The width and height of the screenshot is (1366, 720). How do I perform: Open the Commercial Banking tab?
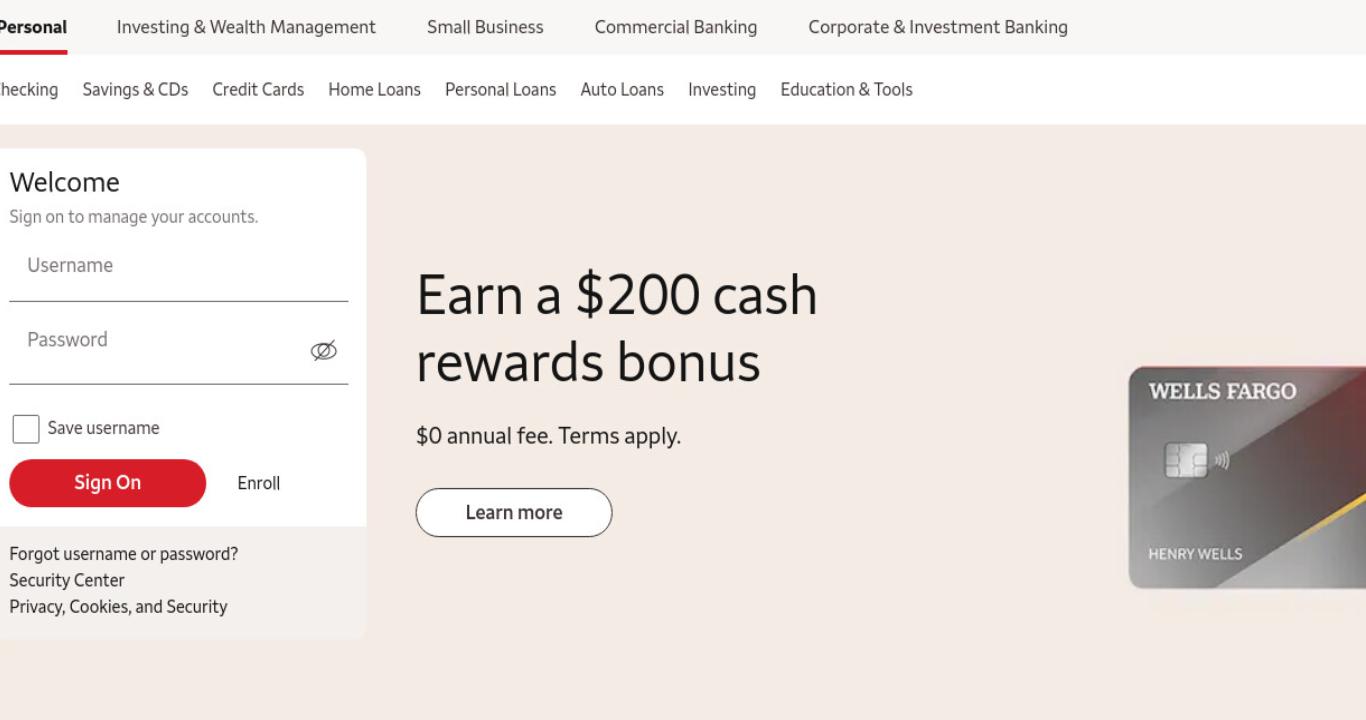676,27
